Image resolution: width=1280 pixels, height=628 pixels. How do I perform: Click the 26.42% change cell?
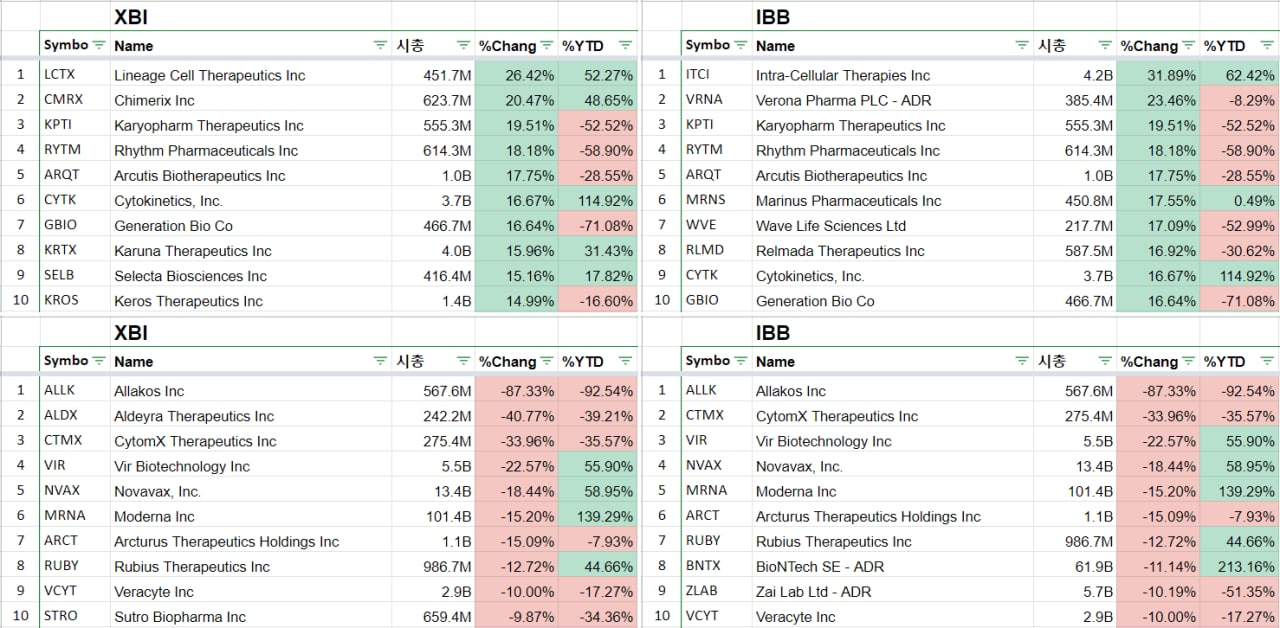coord(517,75)
